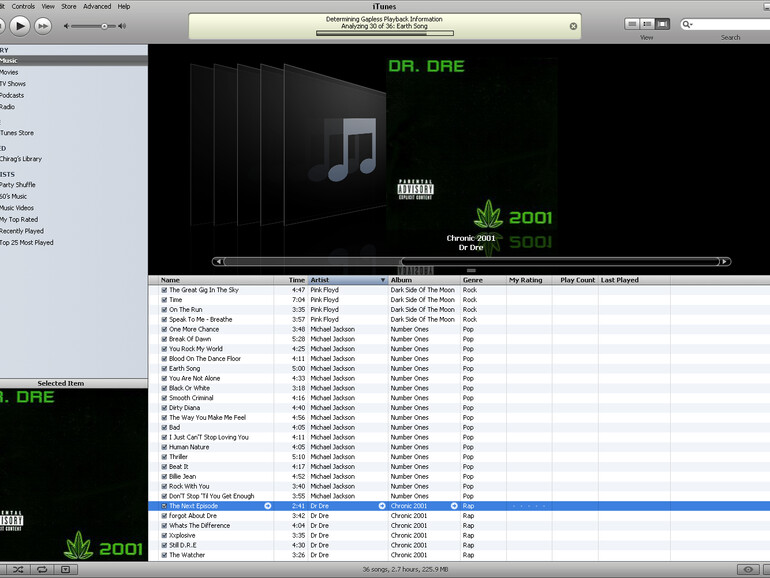This screenshot has height=578, width=770.
Task: Sort by Album column header
Action: tap(424, 280)
